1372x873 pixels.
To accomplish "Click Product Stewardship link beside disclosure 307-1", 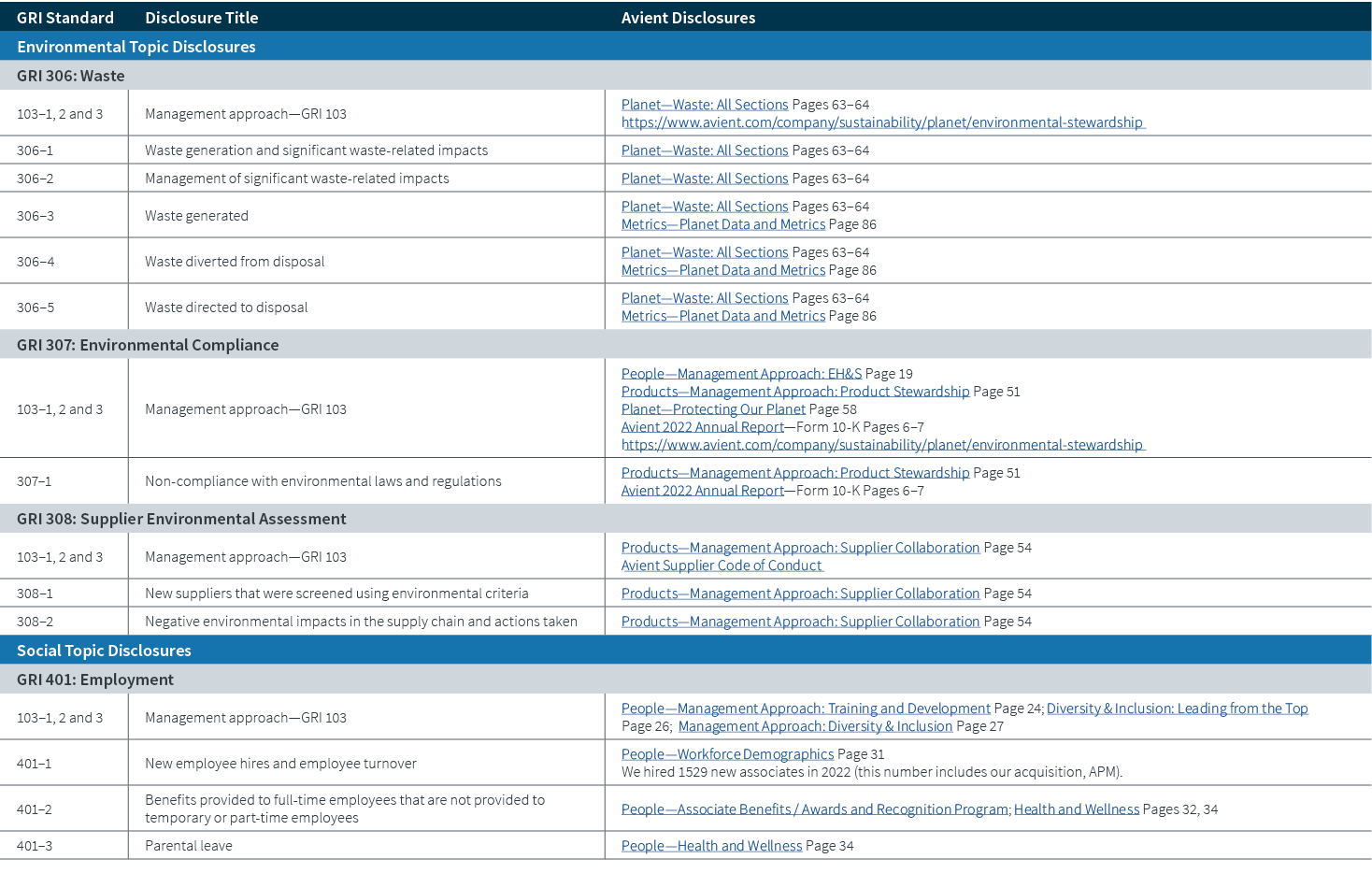I will (x=794, y=472).
